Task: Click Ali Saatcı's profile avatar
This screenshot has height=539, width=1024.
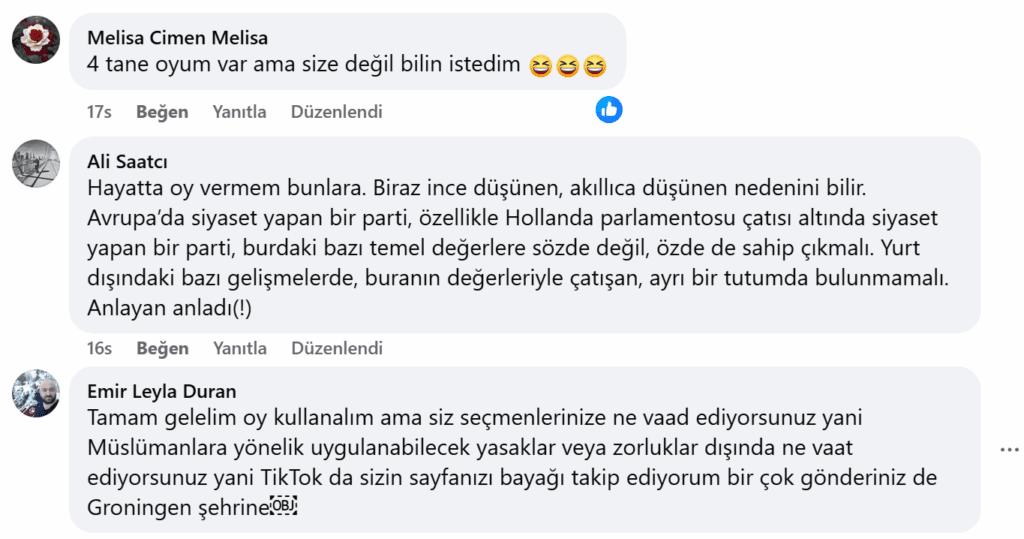Action: pyautogui.click(x=36, y=163)
